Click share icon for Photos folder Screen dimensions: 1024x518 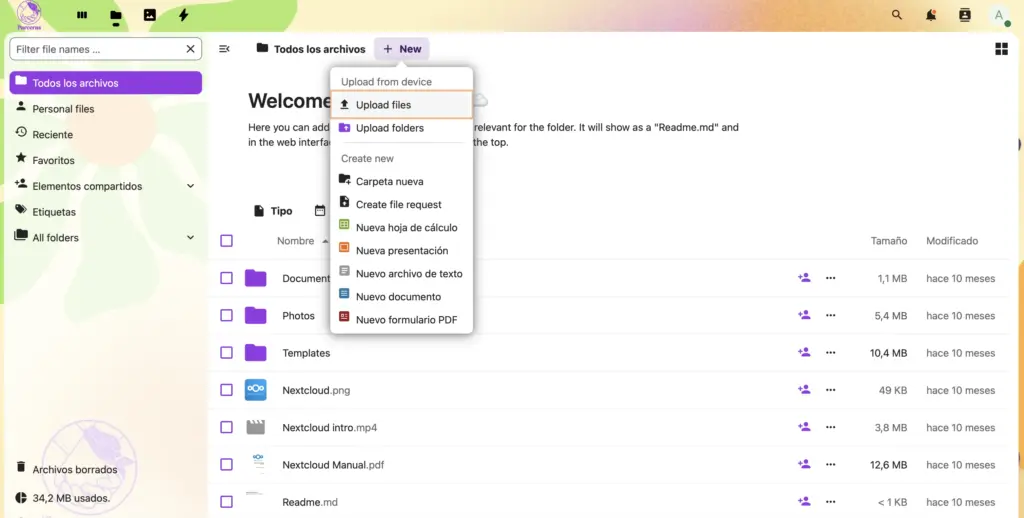click(803, 315)
